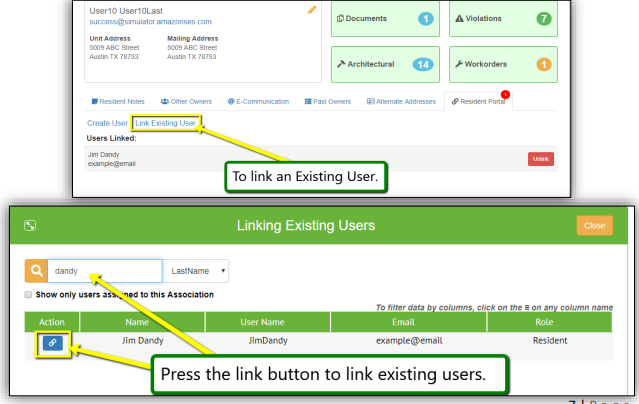The image size is (639, 404).
Task: Click the Resident role cell
Action: [x=550, y=340]
